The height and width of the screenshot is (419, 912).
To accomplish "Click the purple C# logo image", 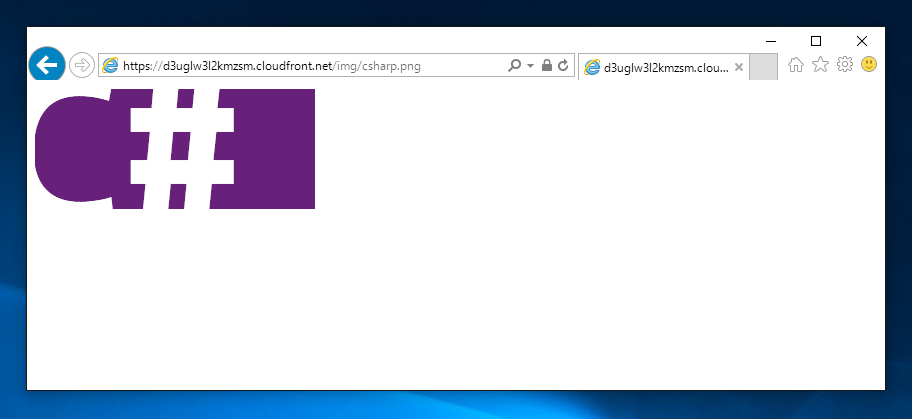I will (175, 149).
